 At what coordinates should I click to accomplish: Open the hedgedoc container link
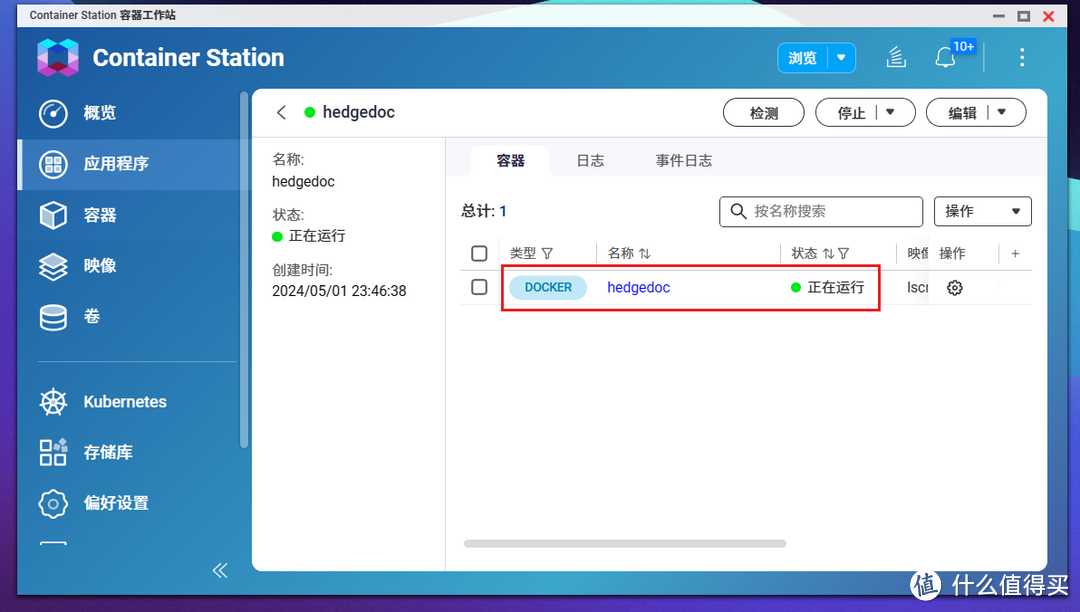[638, 287]
